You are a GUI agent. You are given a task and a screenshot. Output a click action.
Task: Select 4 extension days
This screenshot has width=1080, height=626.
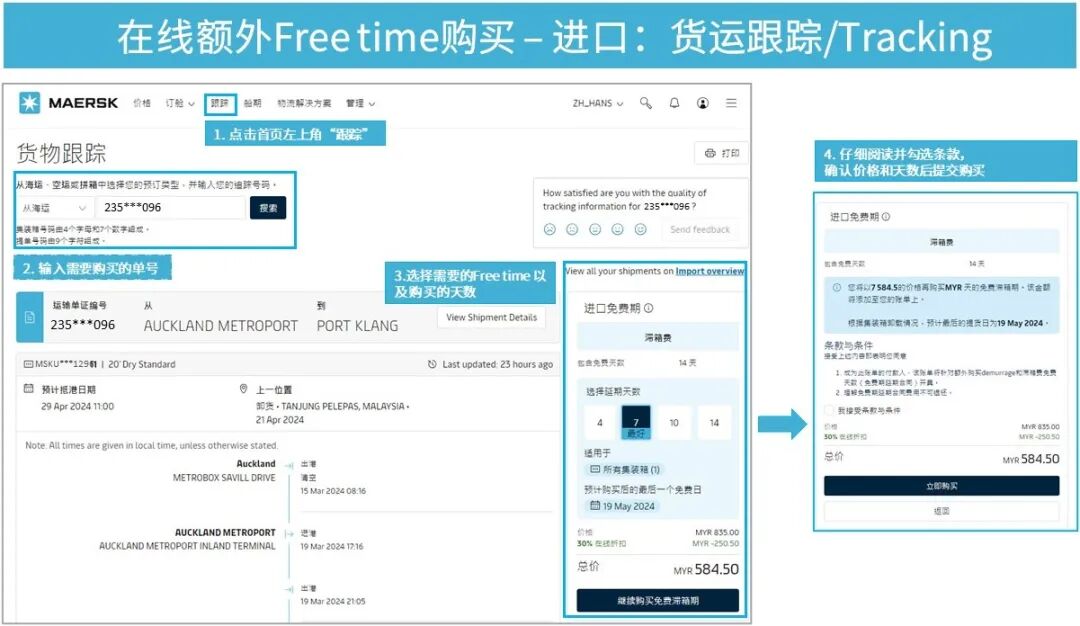click(x=600, y=422)
